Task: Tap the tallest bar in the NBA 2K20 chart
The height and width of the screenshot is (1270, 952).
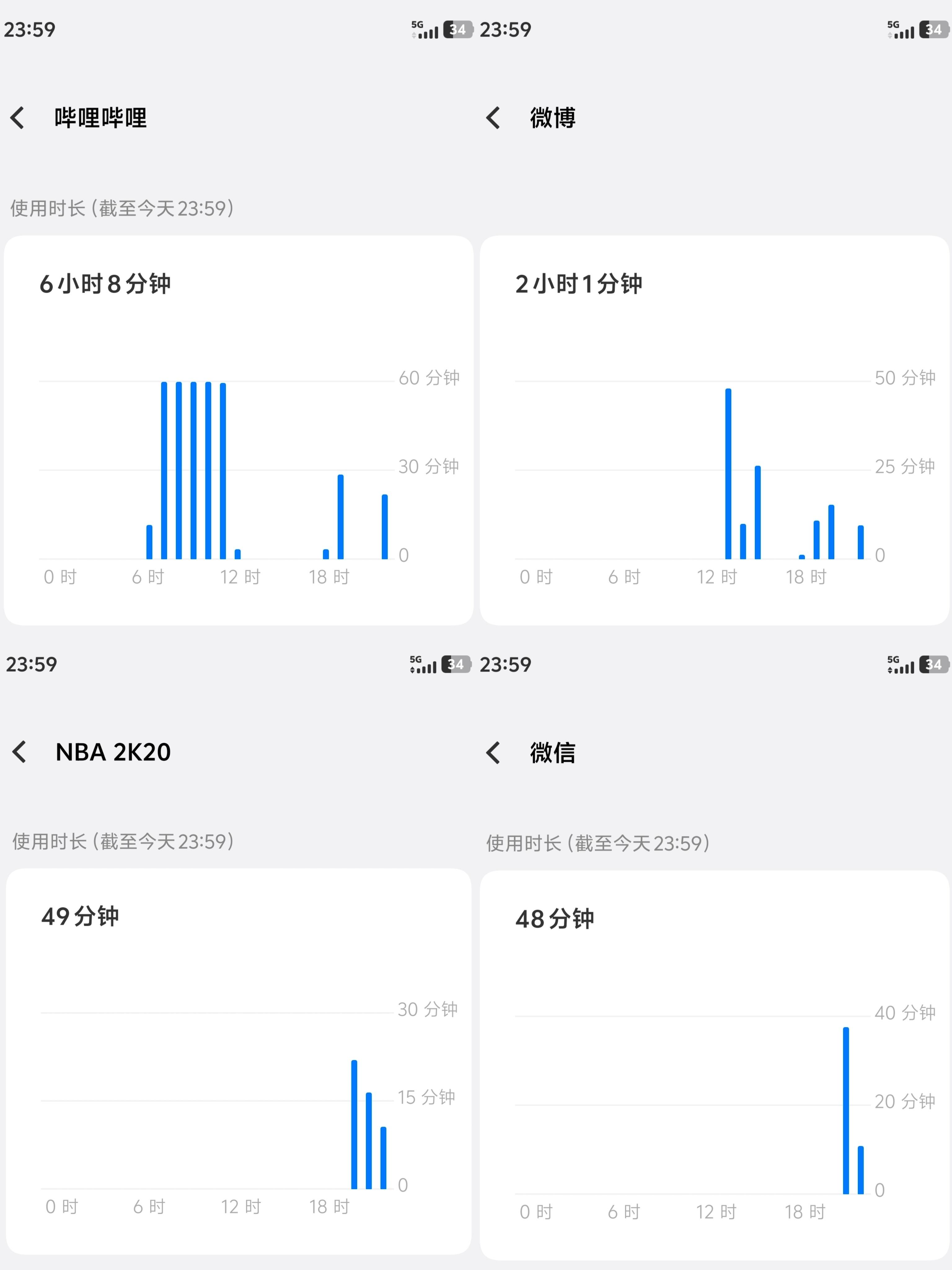Action: click(354, 1124)
